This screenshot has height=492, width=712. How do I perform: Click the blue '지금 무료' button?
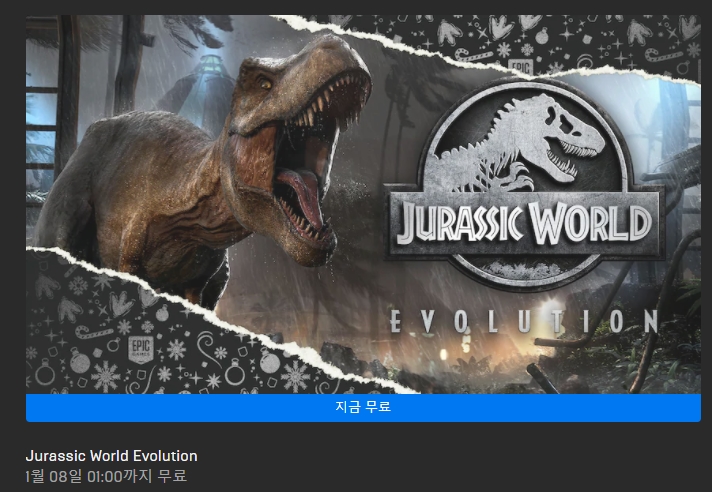pyautogui.click(x=363, y=408)
